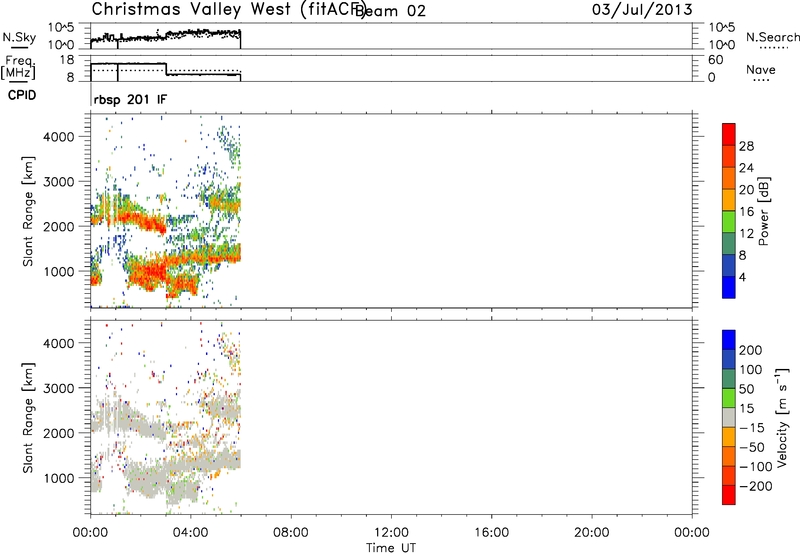Click the '60' tick right of the frequency panel
Image resolution: width=800 pixels, height=554 pixels.
[x=716, y=60]
